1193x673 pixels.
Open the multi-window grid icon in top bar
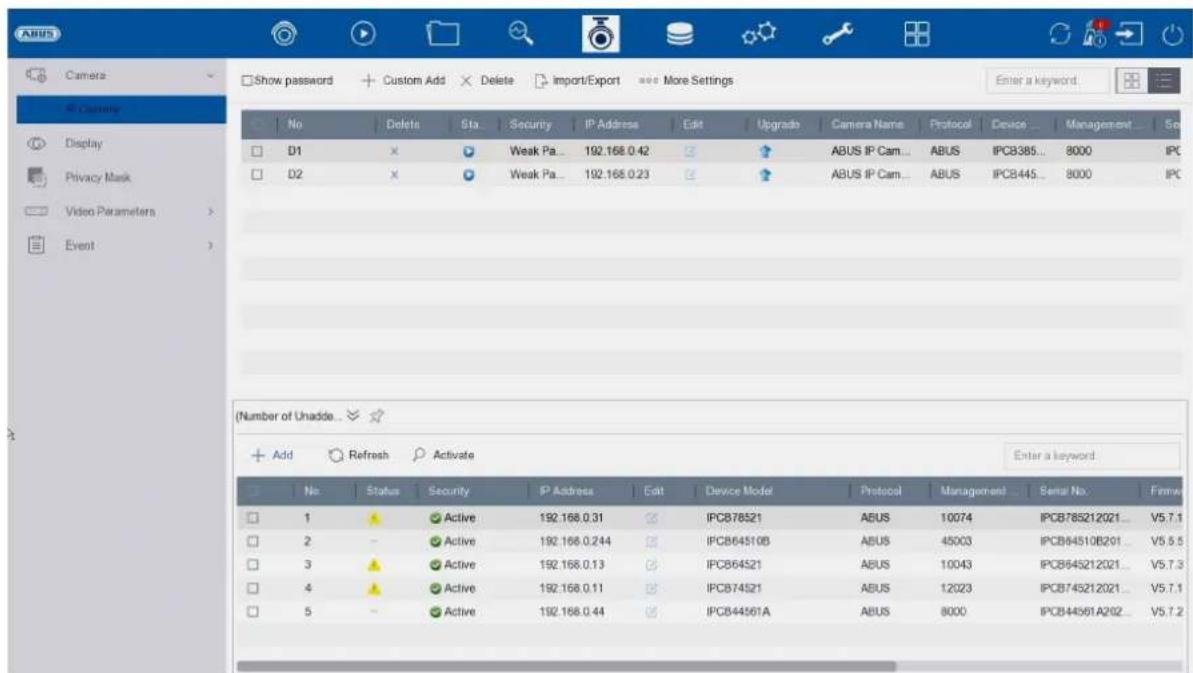[x=916, y=34]
